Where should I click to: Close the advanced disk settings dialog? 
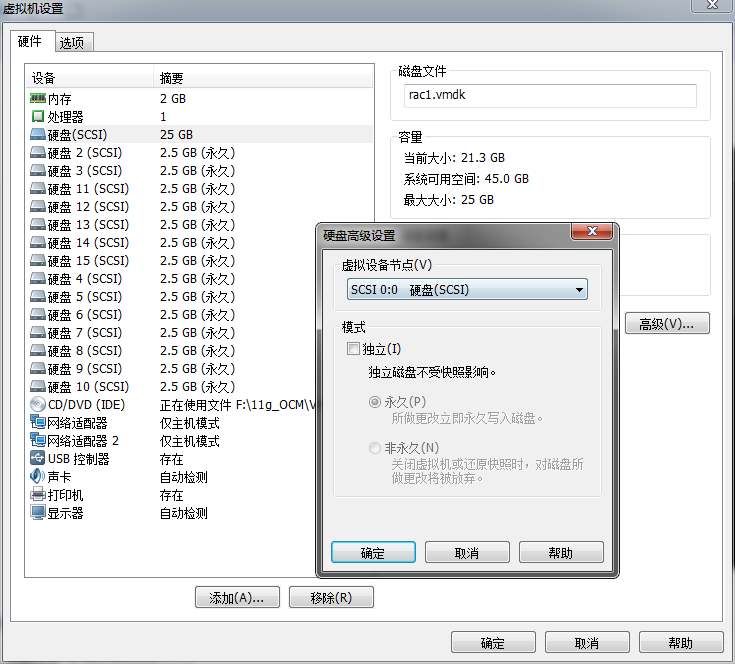(x=593, y=234)
